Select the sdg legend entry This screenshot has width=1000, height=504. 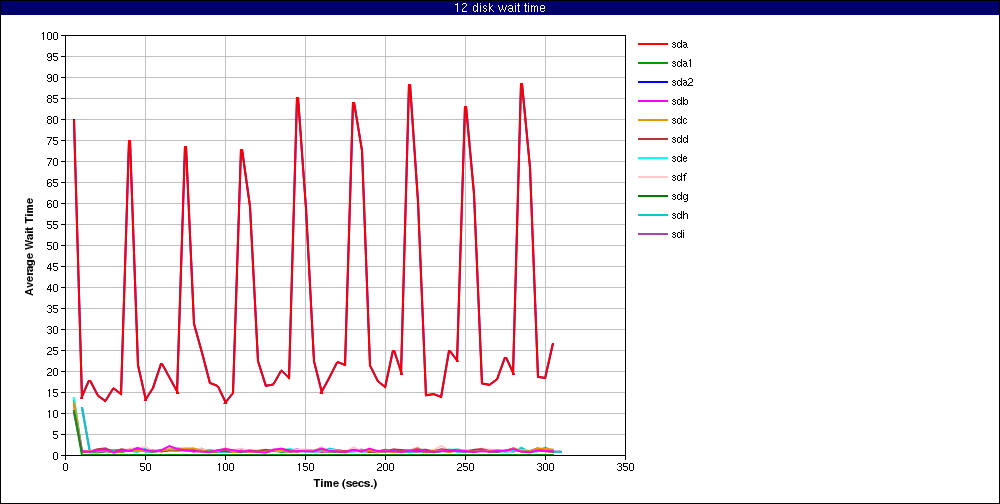[663, 196]
